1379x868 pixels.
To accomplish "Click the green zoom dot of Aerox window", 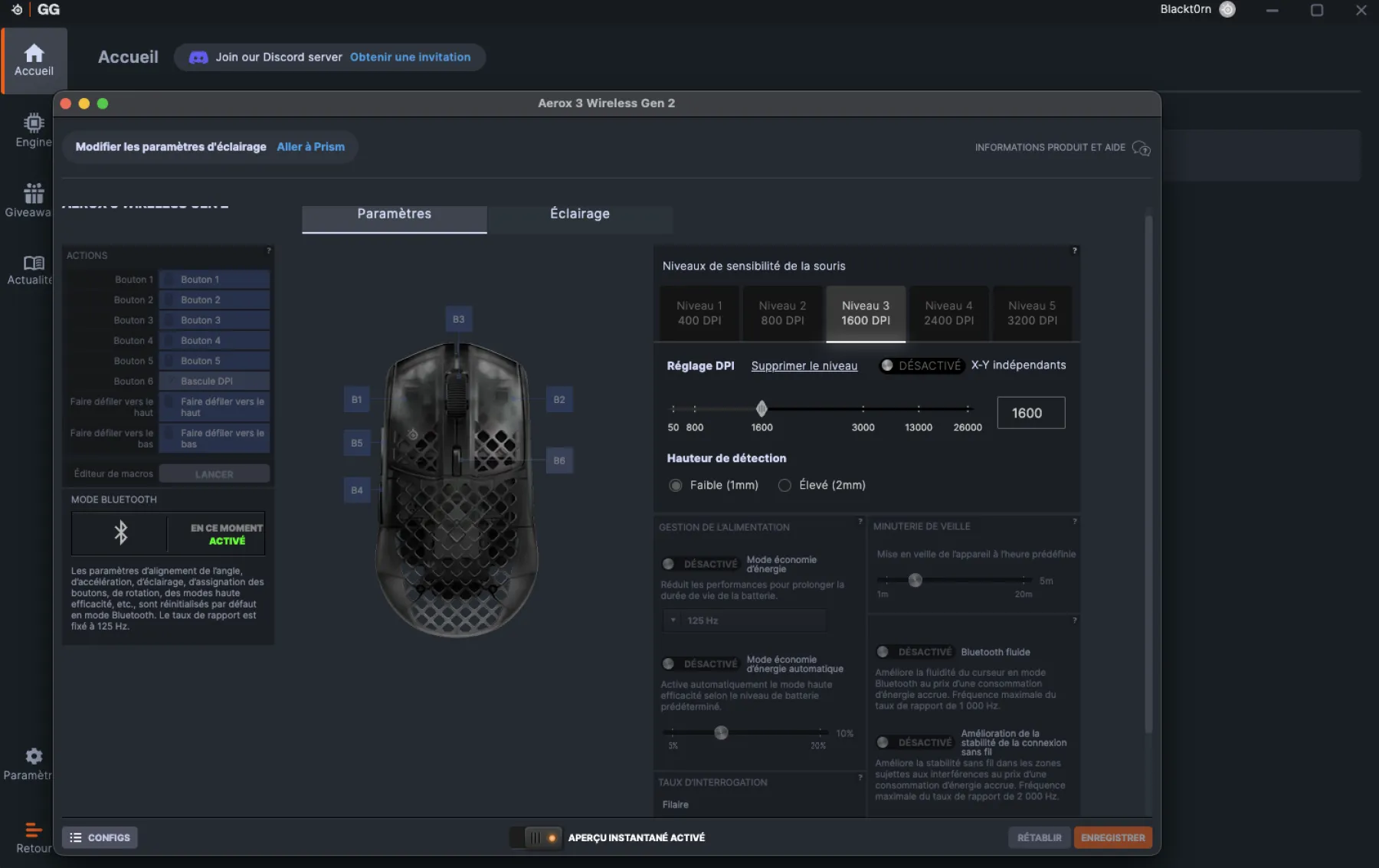I will [103, 103].
